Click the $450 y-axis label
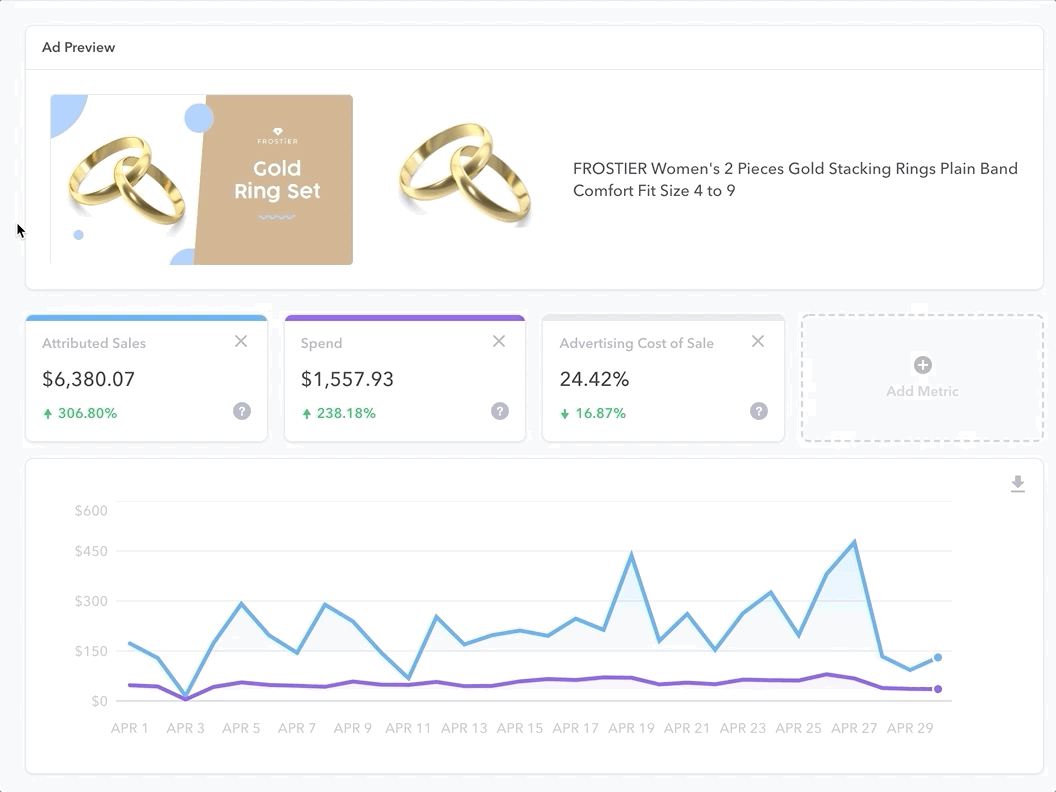Image resolution: width=1056 pixels, height=792 pixels. tap(91, 551)
